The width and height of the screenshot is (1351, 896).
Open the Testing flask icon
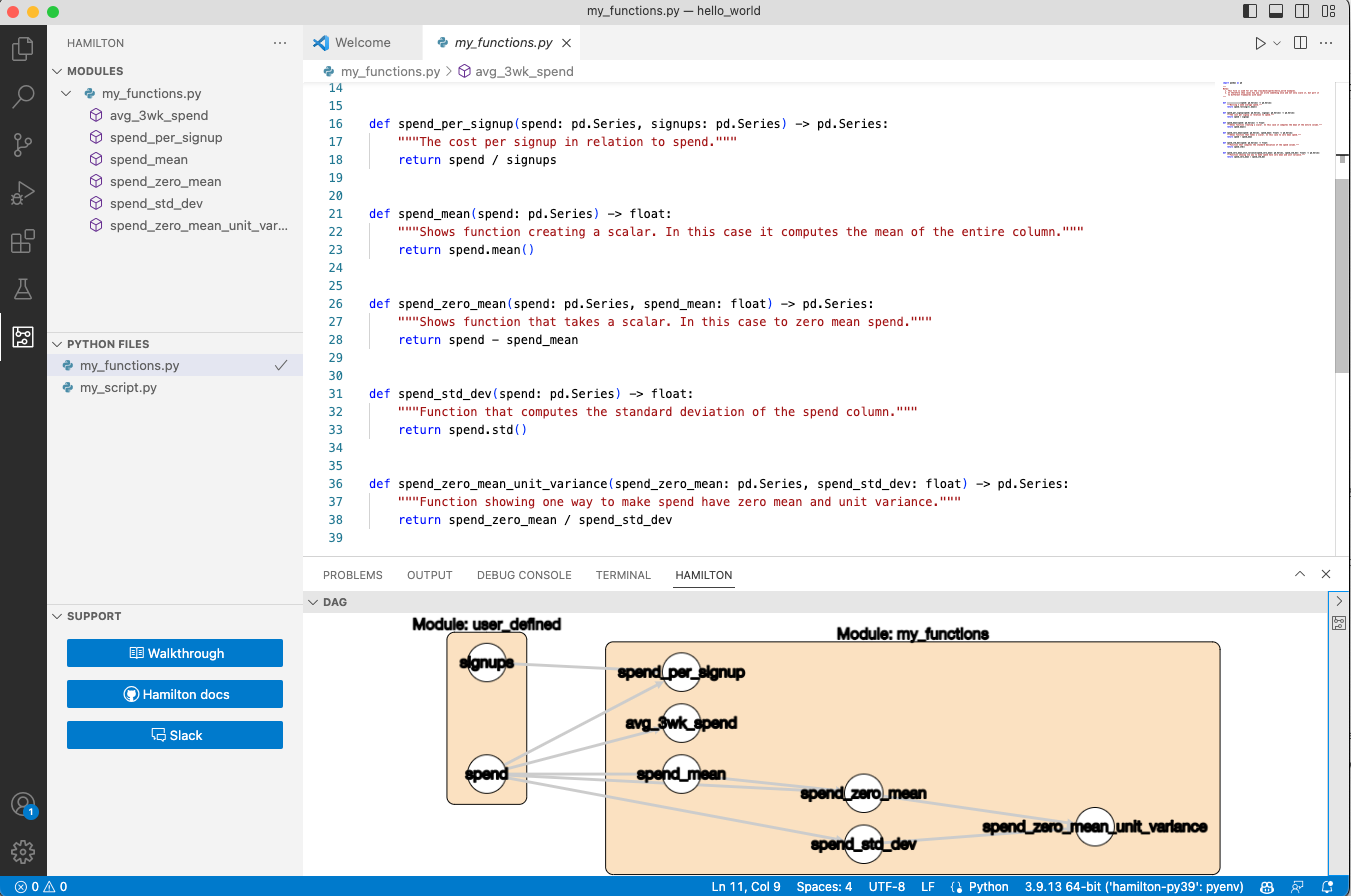[23, 289]
